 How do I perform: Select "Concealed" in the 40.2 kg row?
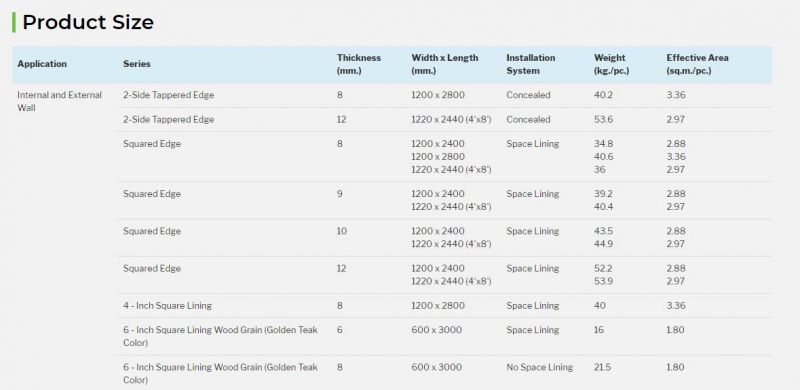[528, 95]
